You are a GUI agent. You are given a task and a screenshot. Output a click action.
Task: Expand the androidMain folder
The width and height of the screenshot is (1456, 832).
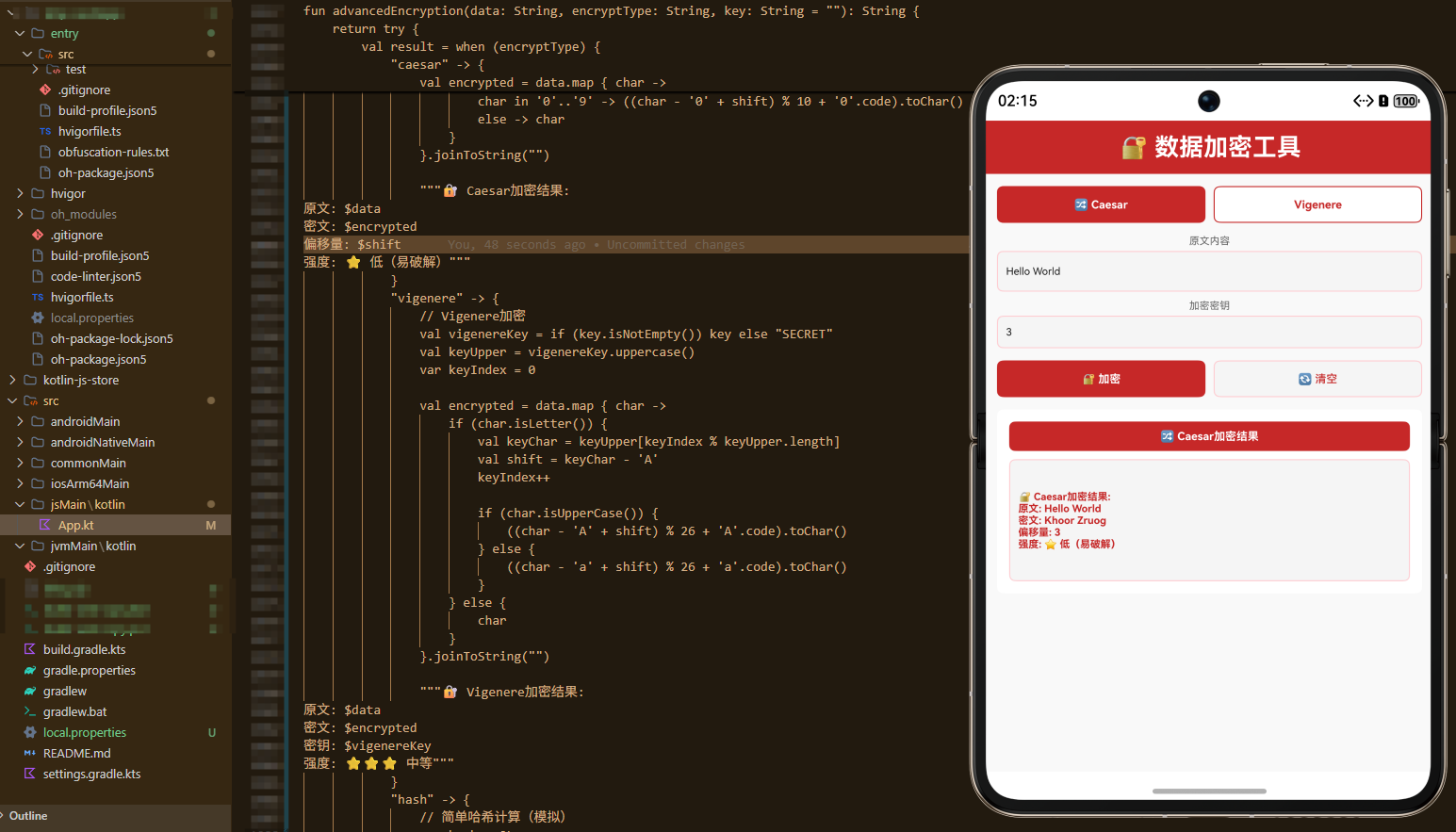pyautogui.click(x=20, y=421)
